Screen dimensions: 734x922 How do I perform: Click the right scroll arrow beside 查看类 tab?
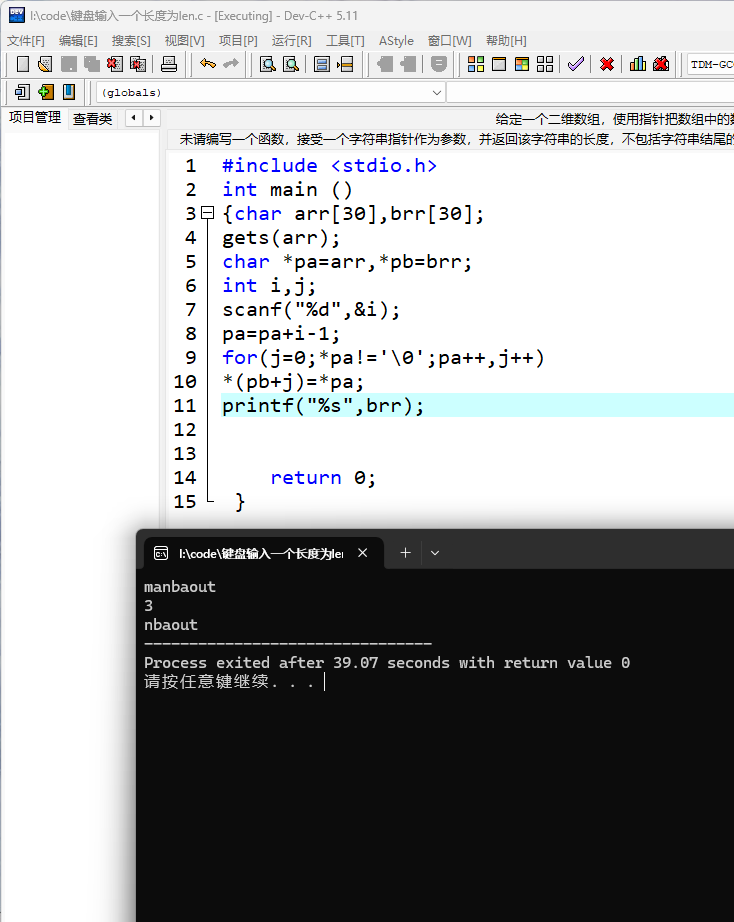[152, 118]
